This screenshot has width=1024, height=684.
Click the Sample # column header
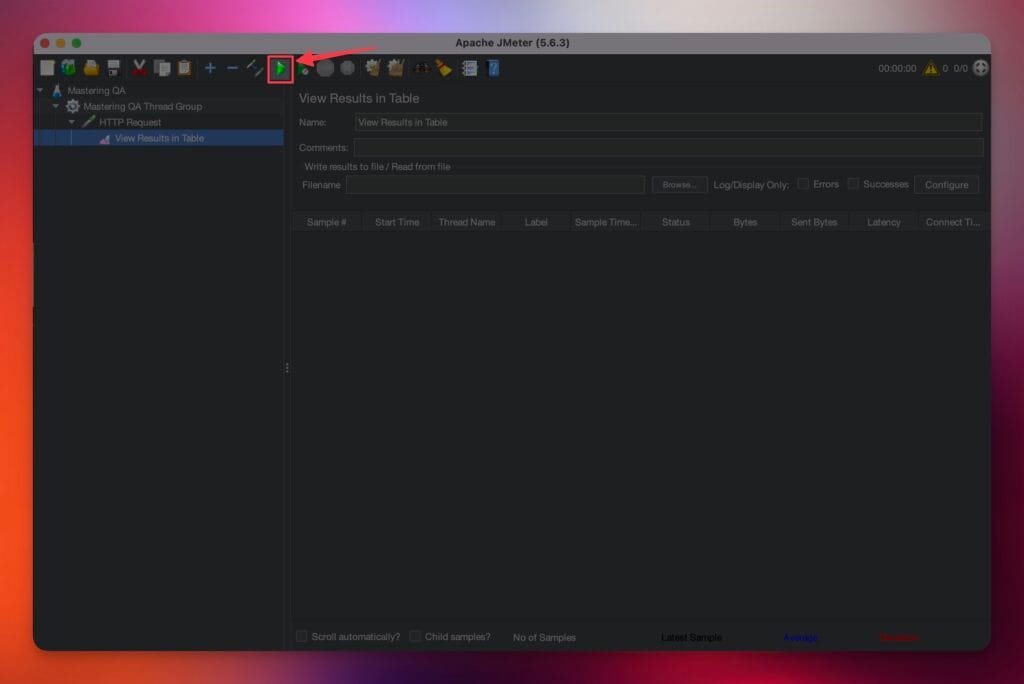point(327,222)
